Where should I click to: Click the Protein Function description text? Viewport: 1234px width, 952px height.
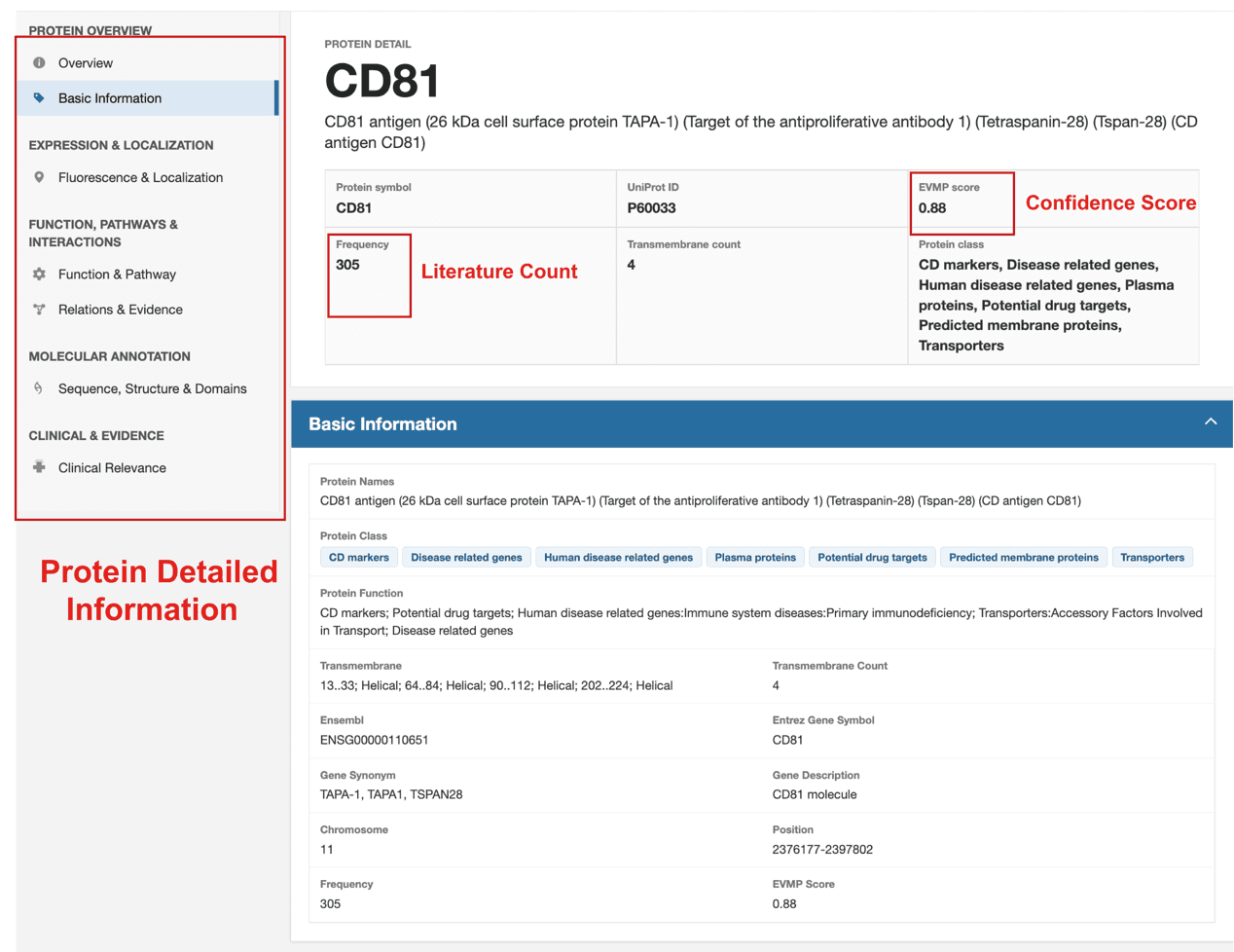pos(761,622)
